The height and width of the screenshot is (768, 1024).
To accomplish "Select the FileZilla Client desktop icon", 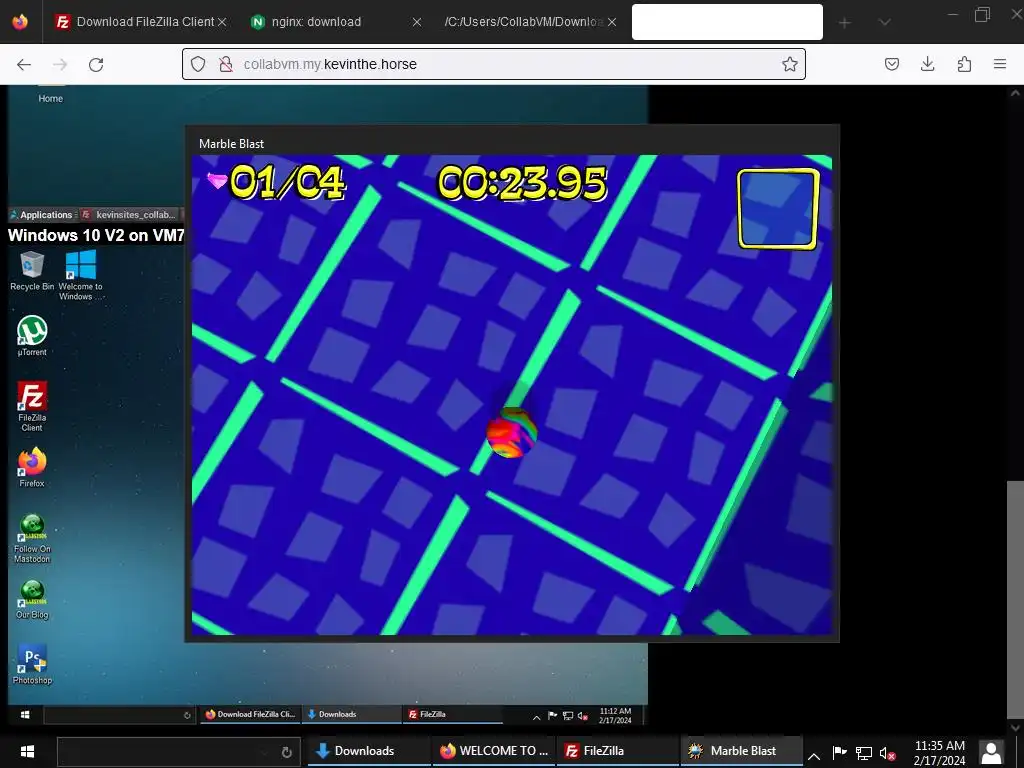I will pyautogui.click(x=31, y=406).
